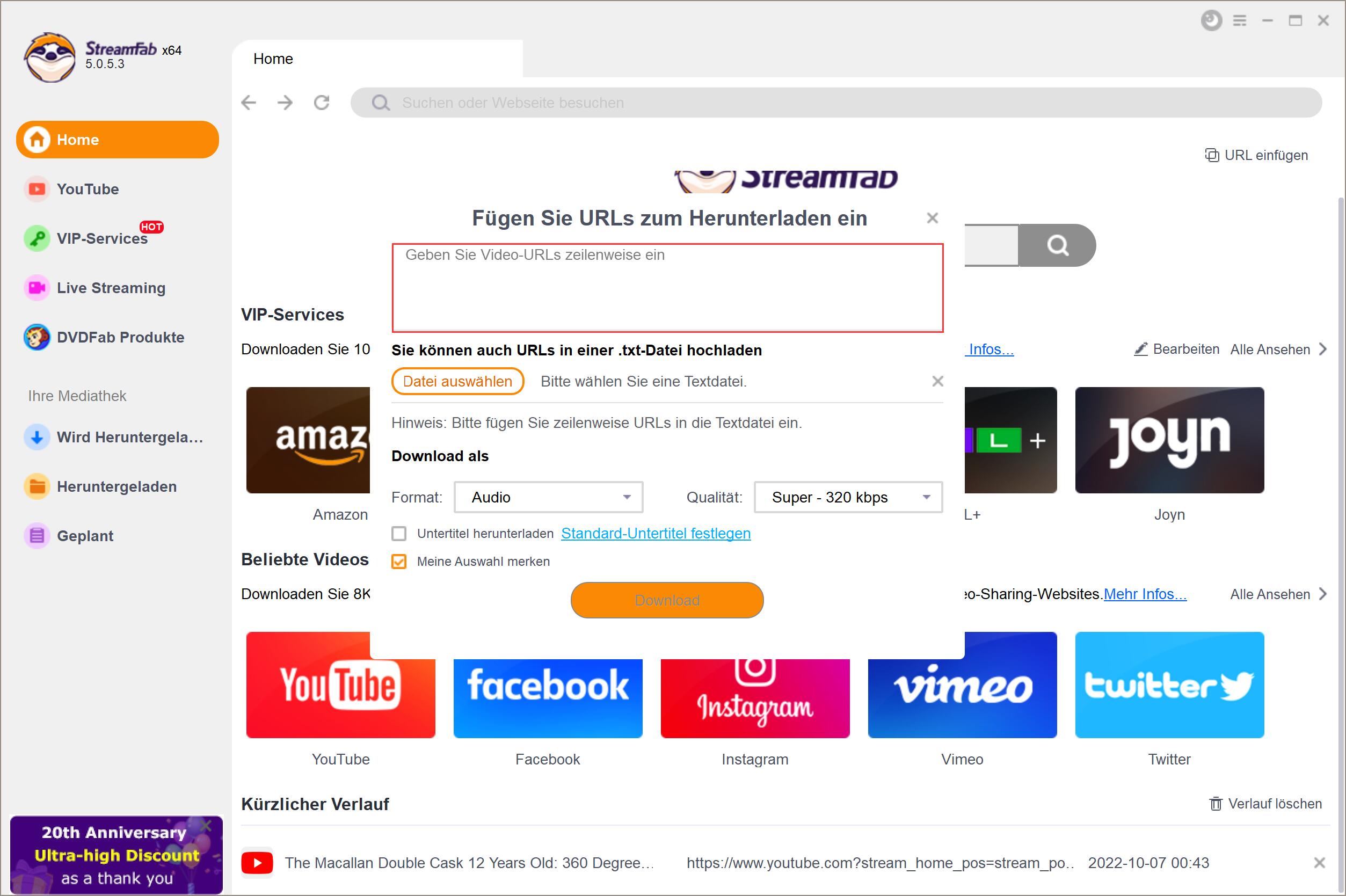The height and width of the screenshot is (896, 1346).
Task: Show the Wird Heruntergeladen list
Action: pyautogui.click(x=114, y=437)
